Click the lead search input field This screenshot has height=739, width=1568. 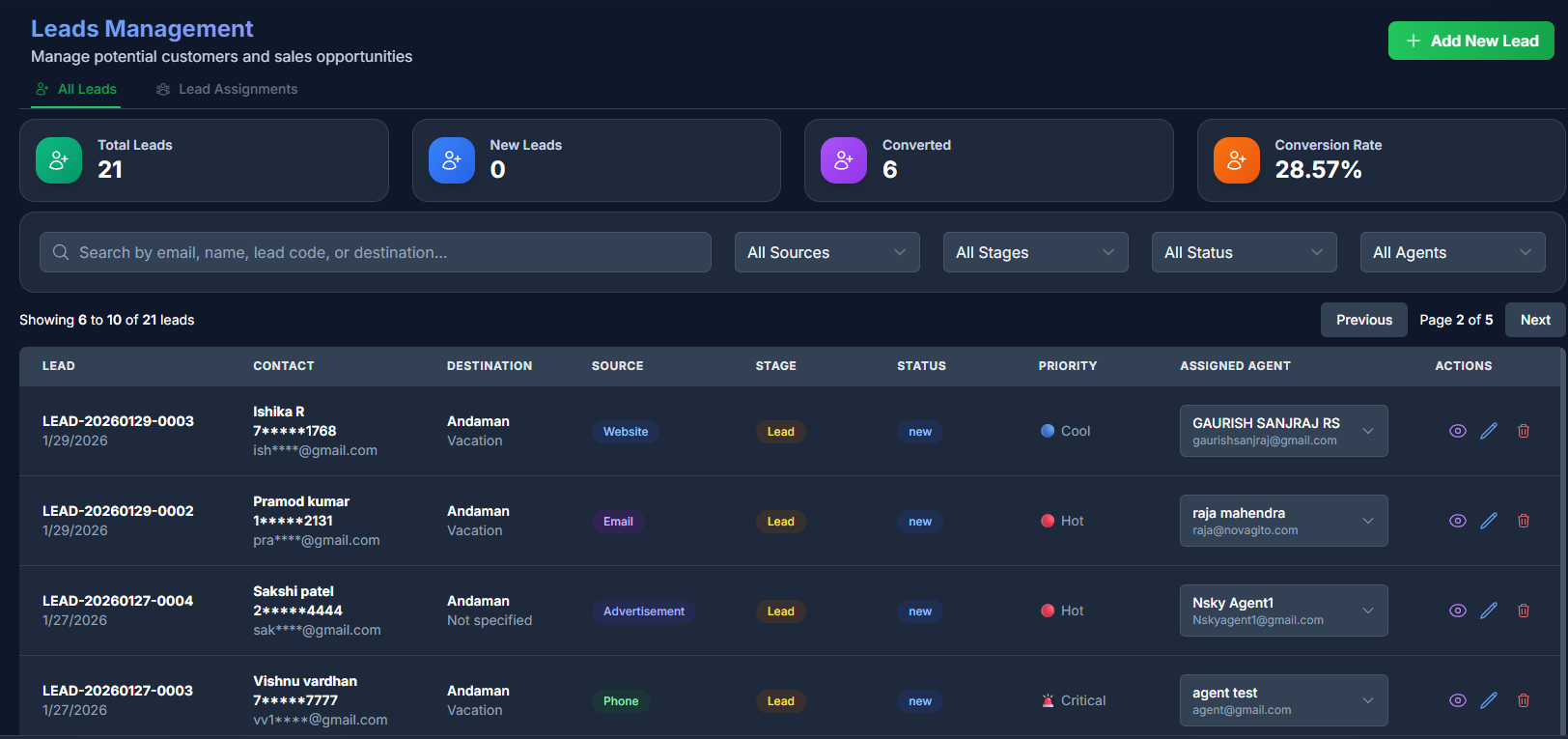[376, 252]
